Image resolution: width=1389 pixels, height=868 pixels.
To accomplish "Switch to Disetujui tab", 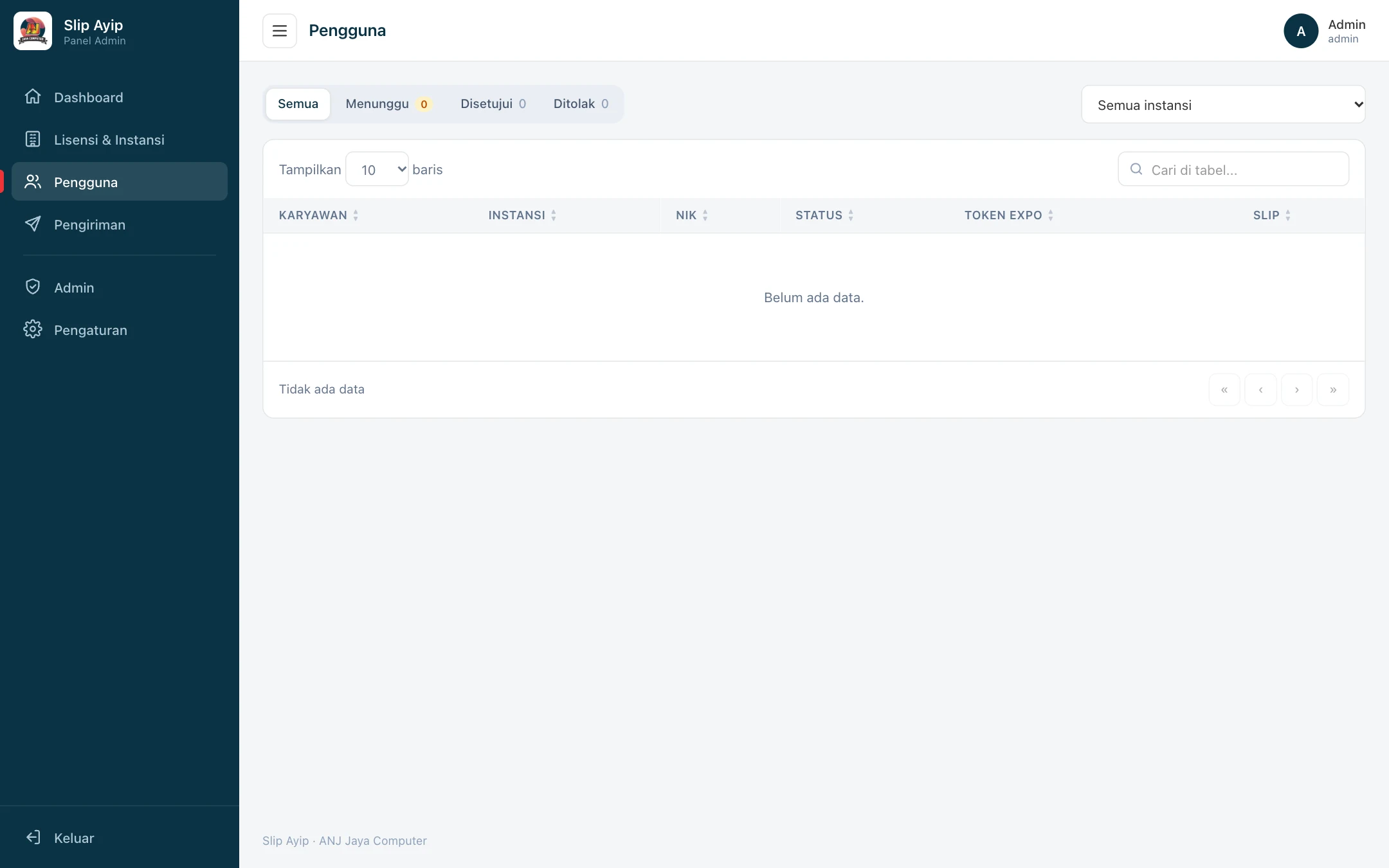I will click(x=493, y=104).
